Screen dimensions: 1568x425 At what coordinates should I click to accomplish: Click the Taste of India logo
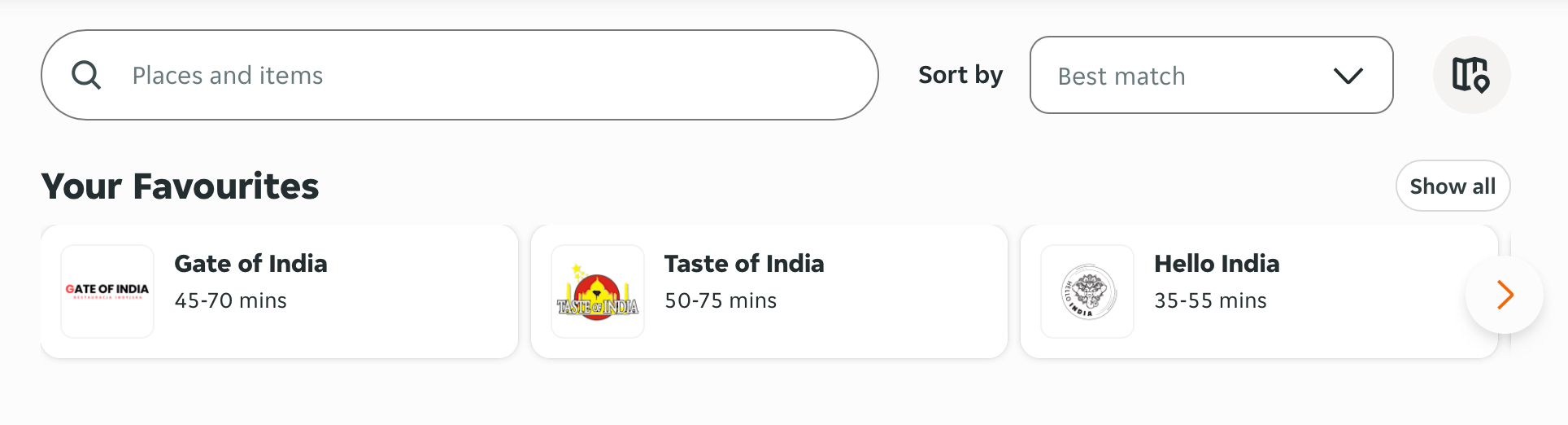[x=598, y=291]
